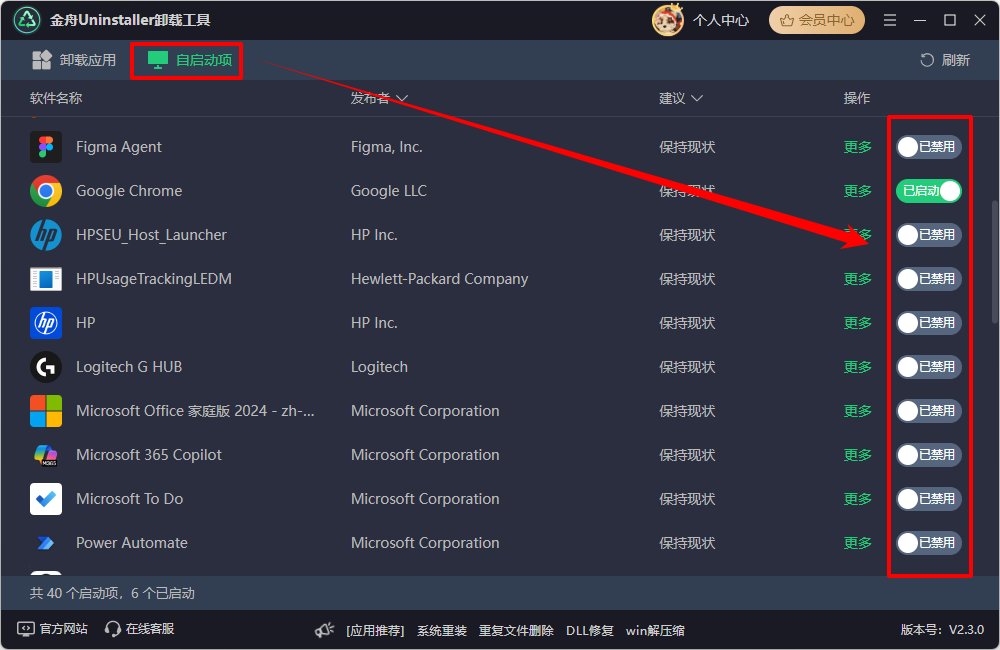Screen dimensions: 1000x650
Task: Click the Google Chrome app icon
Action: [x=46, y=191]
